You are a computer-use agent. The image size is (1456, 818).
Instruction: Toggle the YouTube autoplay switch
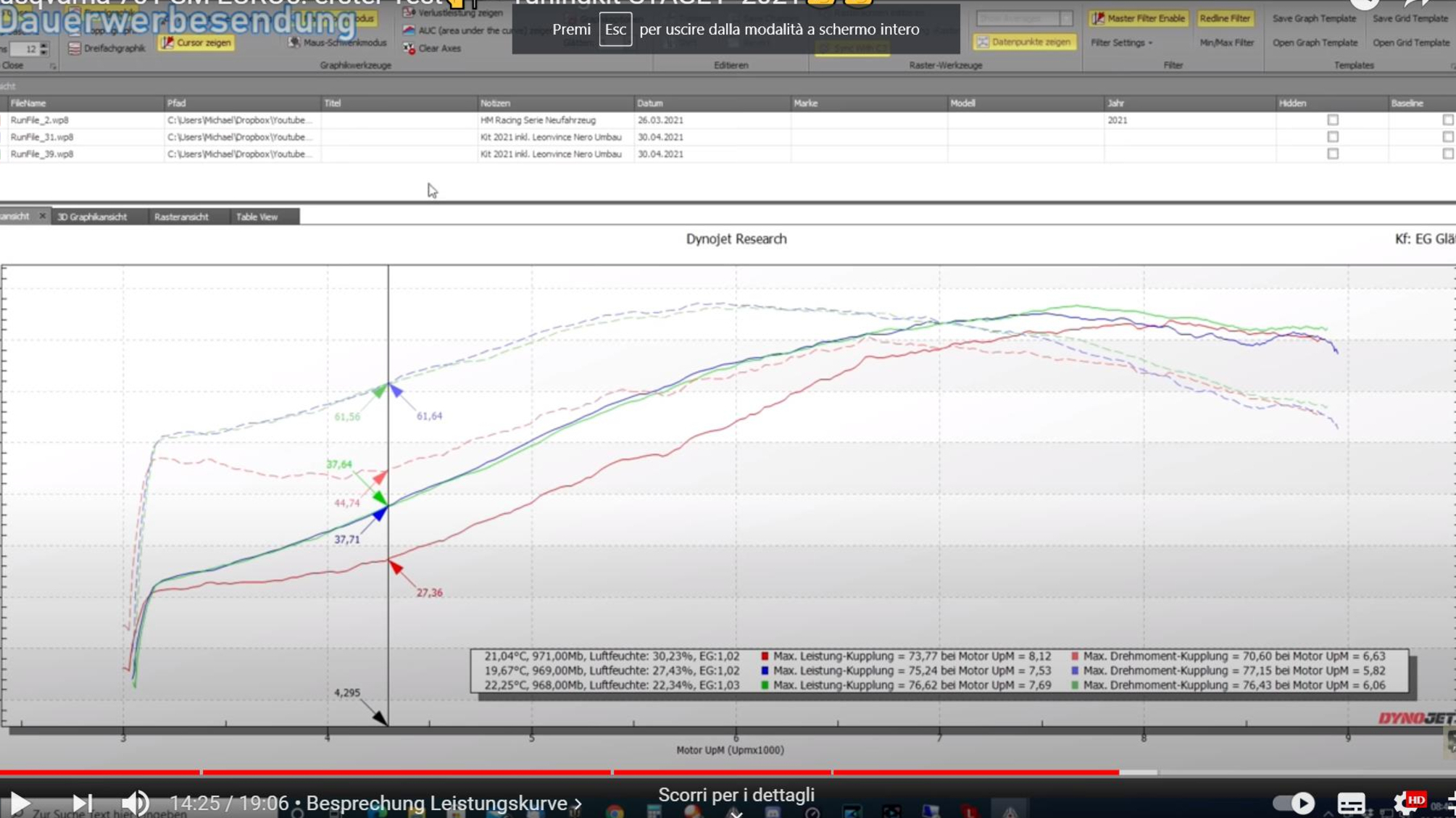1293,802
